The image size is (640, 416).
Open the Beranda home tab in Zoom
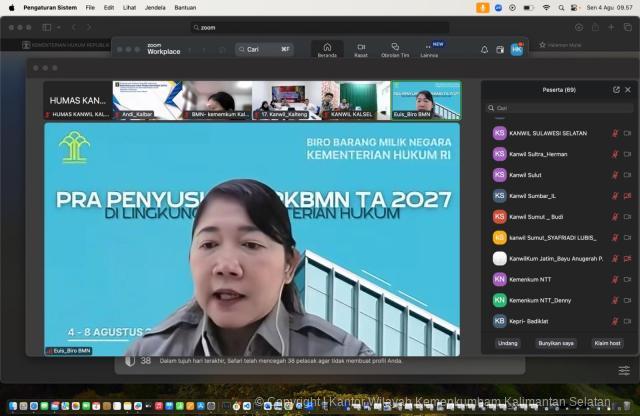327,50
